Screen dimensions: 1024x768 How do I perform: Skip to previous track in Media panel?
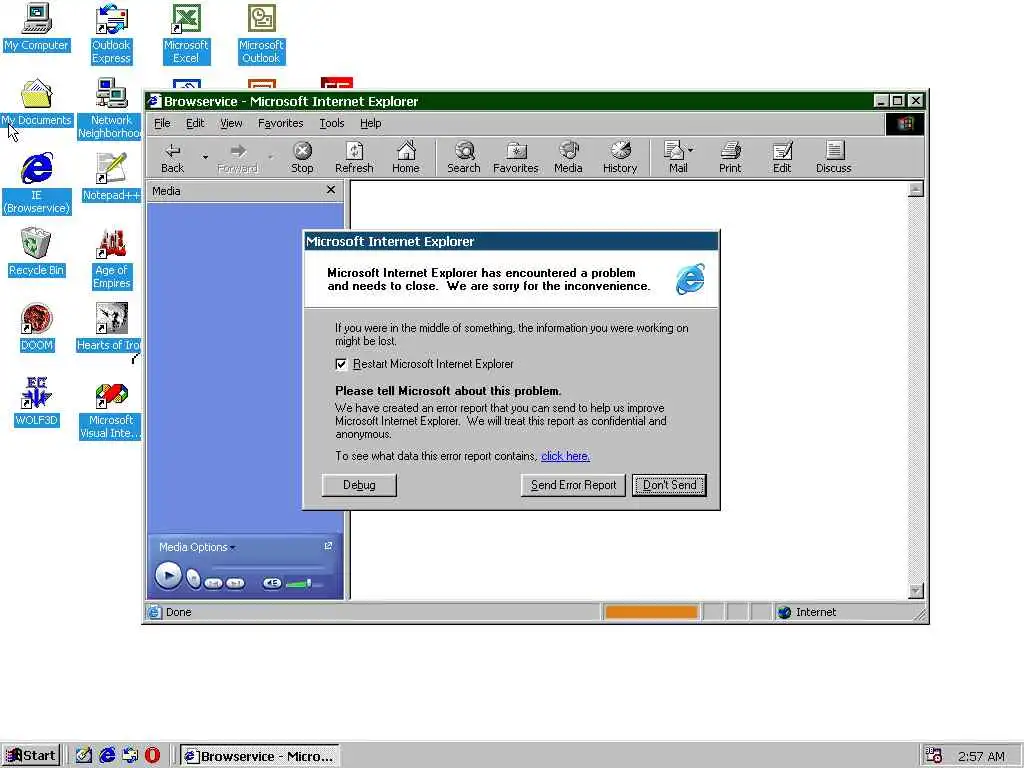[x=214, y=583]
